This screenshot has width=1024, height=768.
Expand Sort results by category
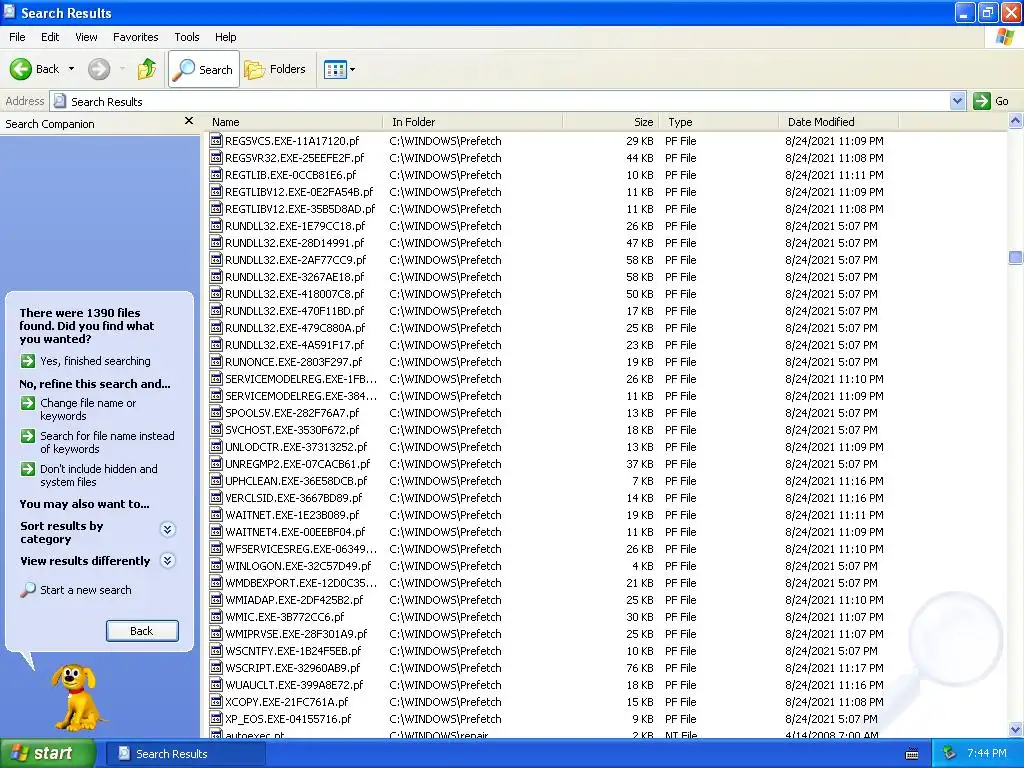click(x=168, y=530)
